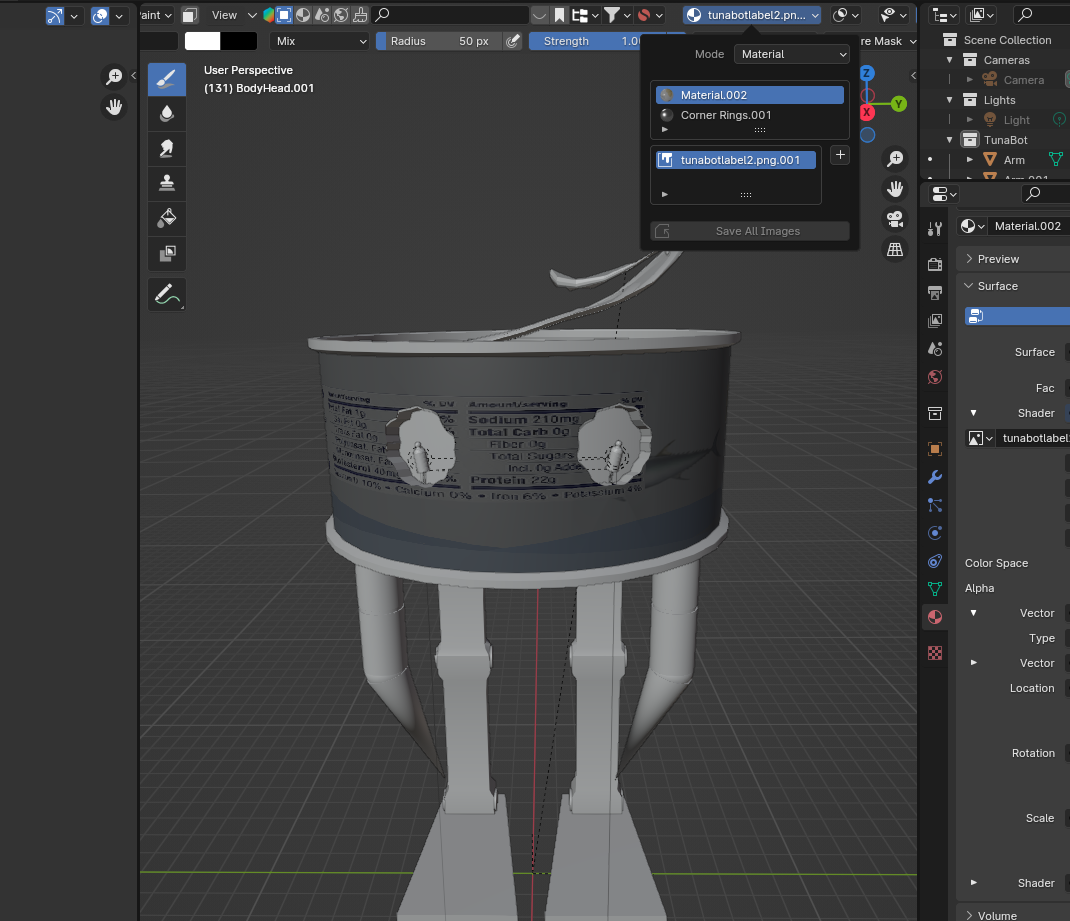Expand the Preview panel
Image resolution: width=1070 pixels, height=921 pixels.
tap(998, 259)
